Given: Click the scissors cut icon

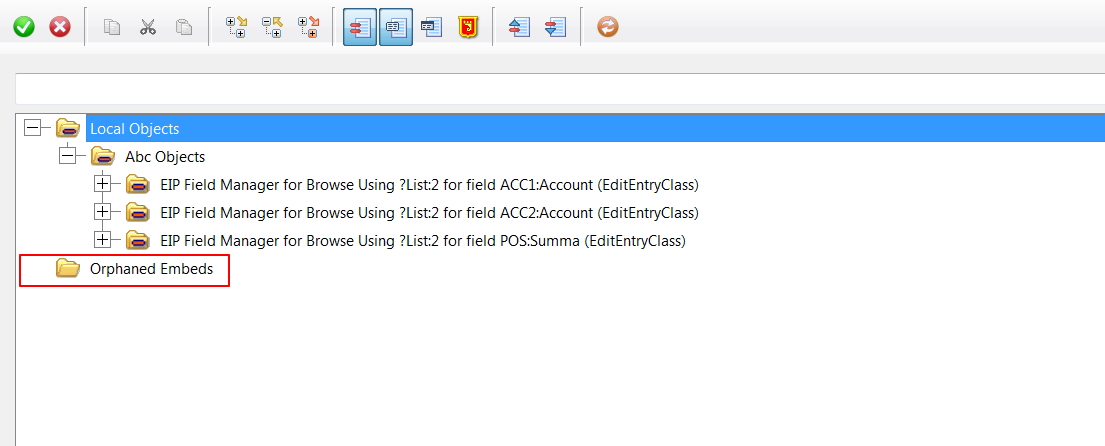Looking at the screenshot, I should point(148,27).
